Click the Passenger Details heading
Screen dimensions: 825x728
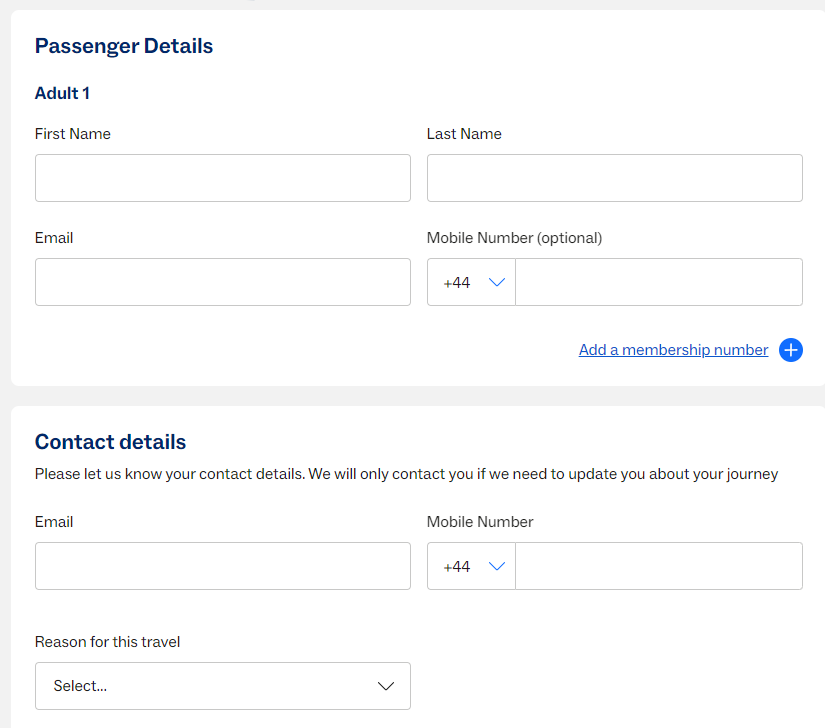tap(124, 46)
